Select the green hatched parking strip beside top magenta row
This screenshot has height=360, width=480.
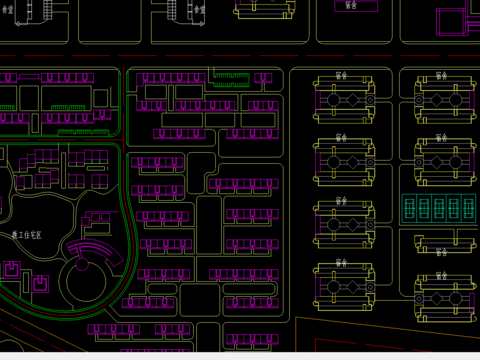coord(231,80)
